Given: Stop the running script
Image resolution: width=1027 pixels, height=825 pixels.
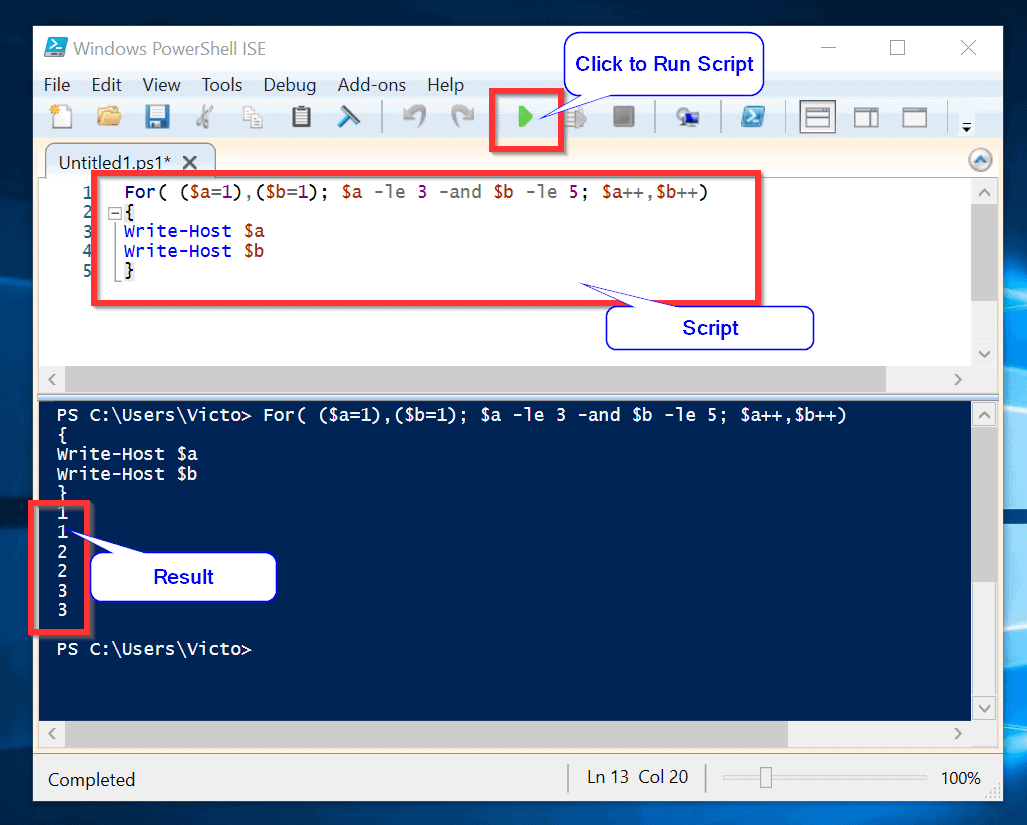Looking at the screenshot, I should tap(624, 116).
